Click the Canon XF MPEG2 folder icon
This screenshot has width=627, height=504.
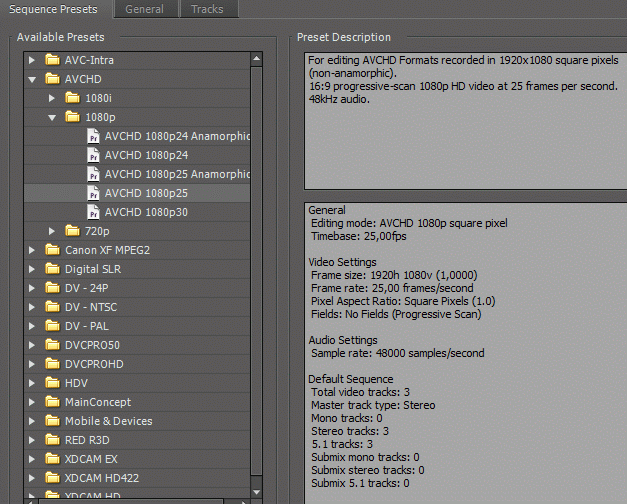[52, 250]
